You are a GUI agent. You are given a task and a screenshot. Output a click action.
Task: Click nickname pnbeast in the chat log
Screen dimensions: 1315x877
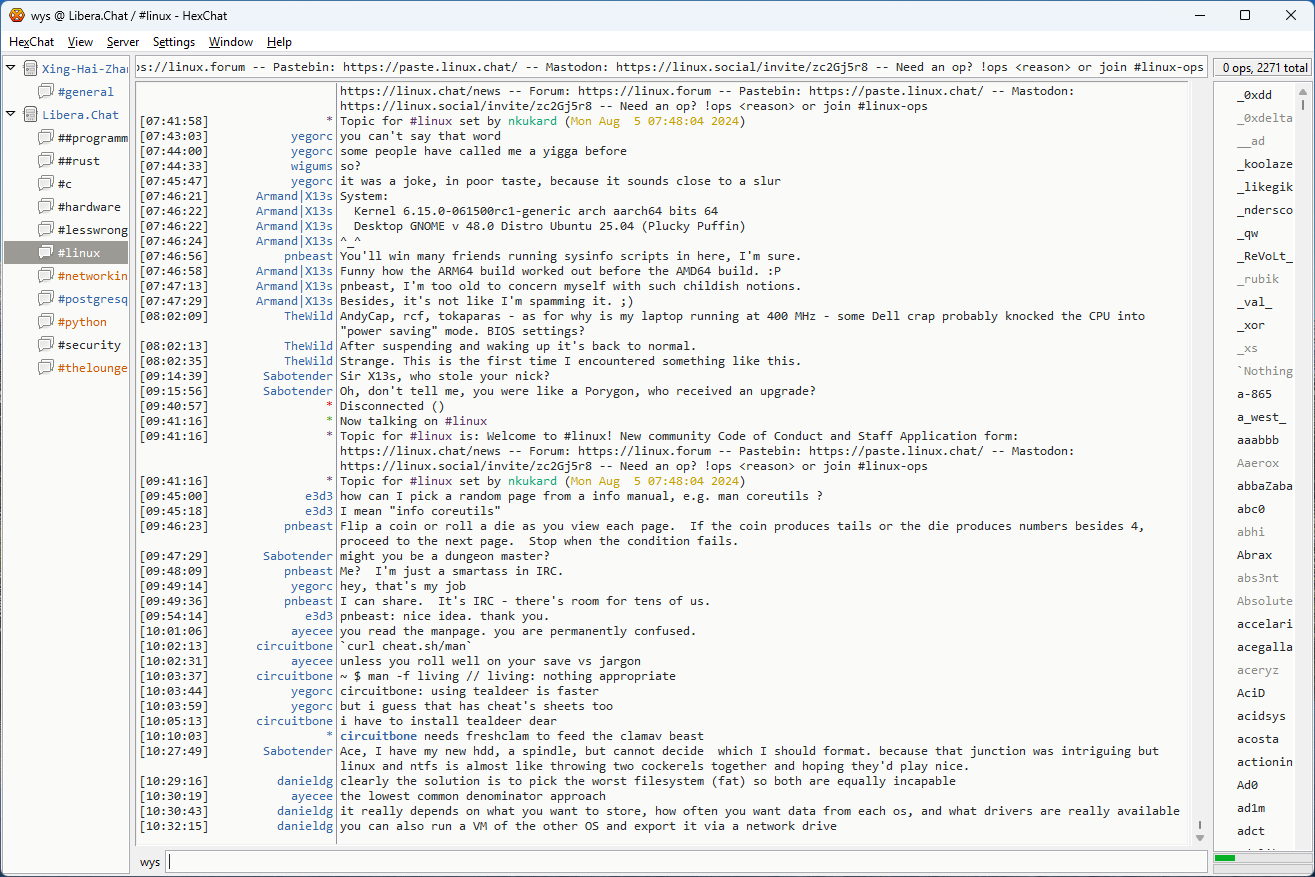[308, 256]
